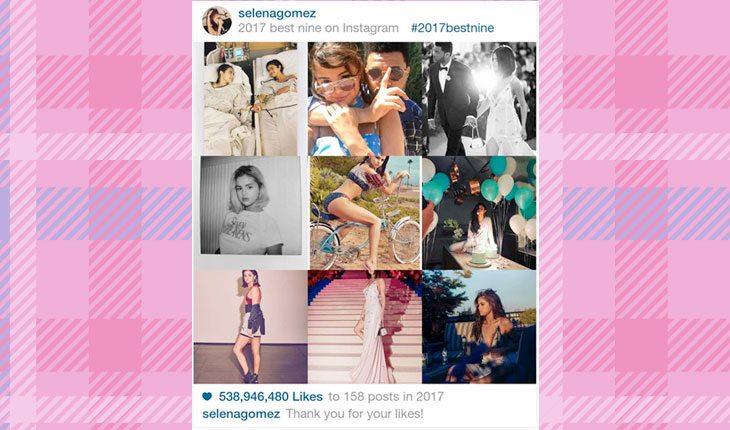This screenshot has height=430, width=730.
Task: Click the 538,946,480 Likes count
Action: tap(270, 396)
